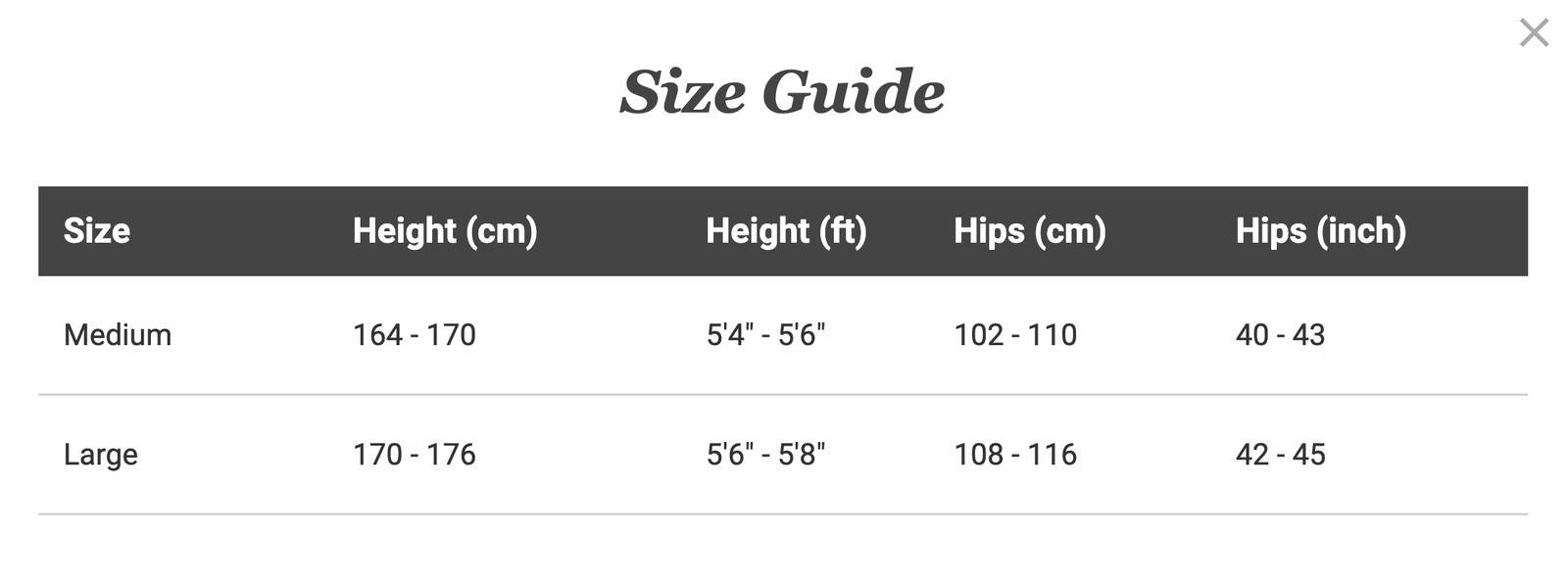Click the Height (cm) column header
This screenshot has height=585, width=1568.
[445, 231]
